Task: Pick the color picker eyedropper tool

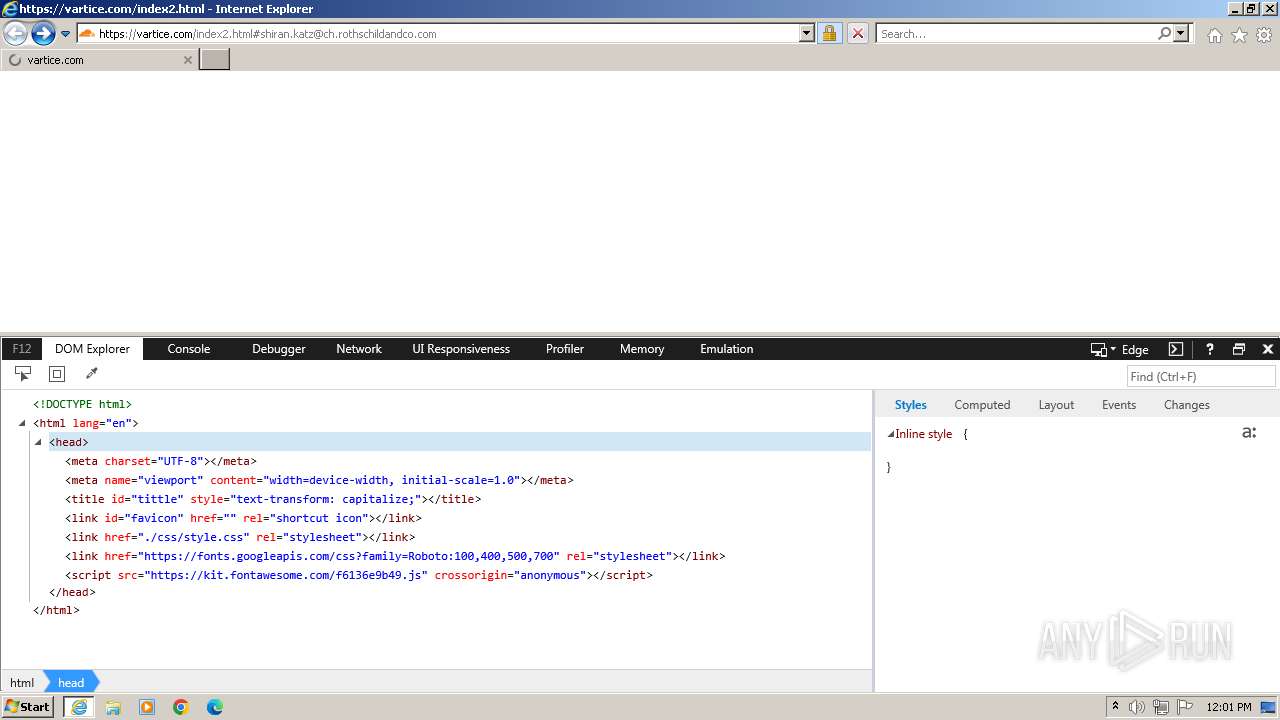Action: 92,374
